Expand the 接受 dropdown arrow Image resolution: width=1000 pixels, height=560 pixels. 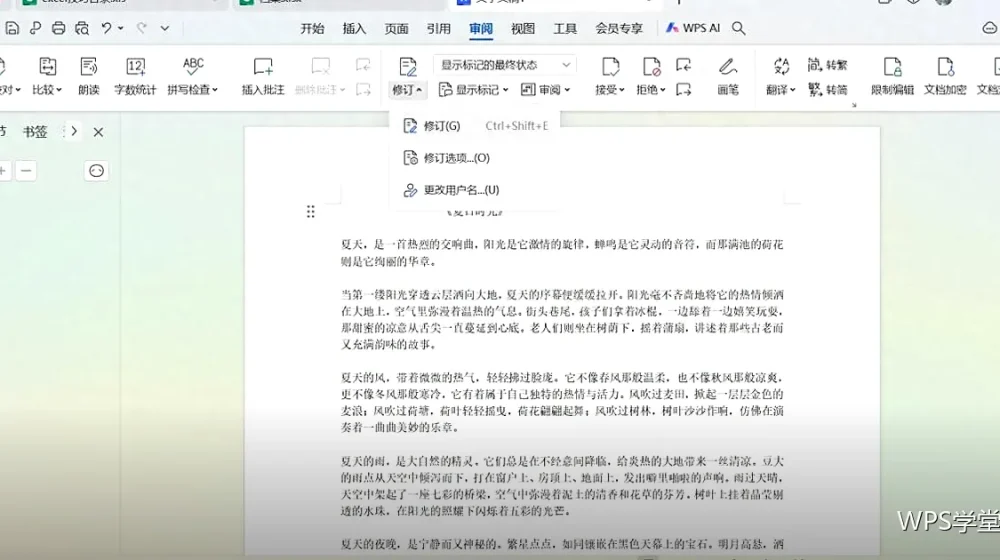pyautogui.click(x=621, y=90)
